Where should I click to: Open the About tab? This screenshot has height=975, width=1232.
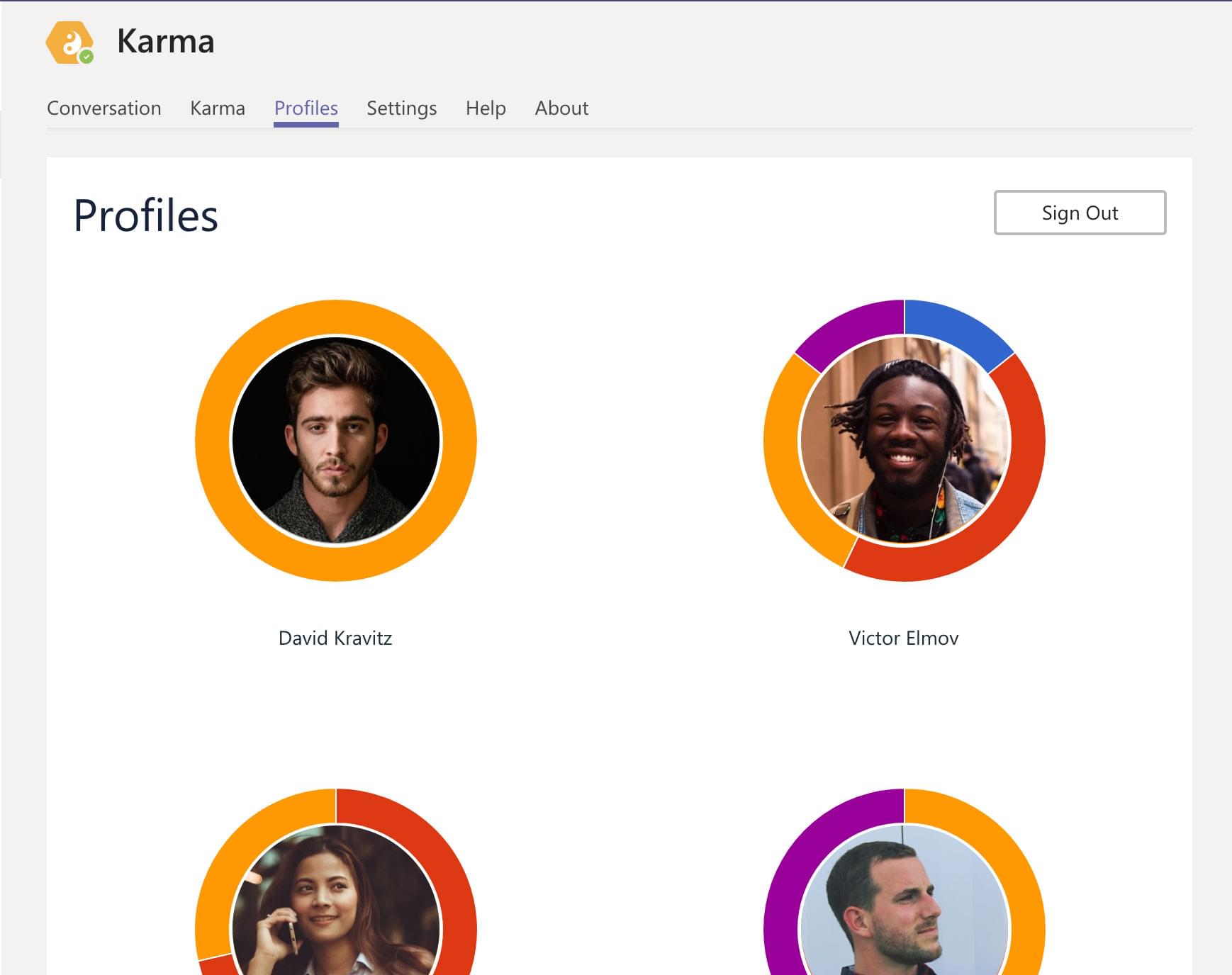(x=561, y=108)
